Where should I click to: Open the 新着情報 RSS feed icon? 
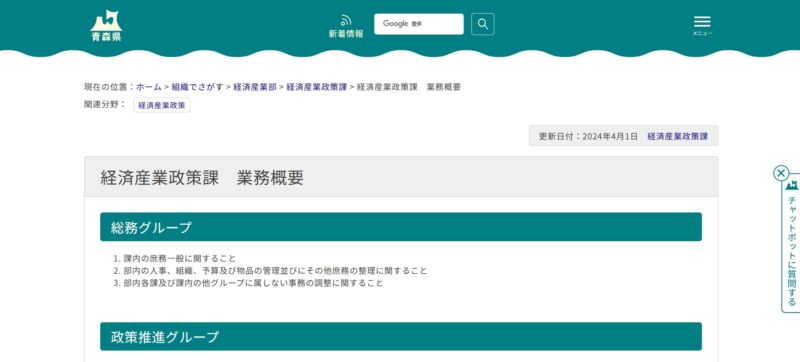coord(346,26)
